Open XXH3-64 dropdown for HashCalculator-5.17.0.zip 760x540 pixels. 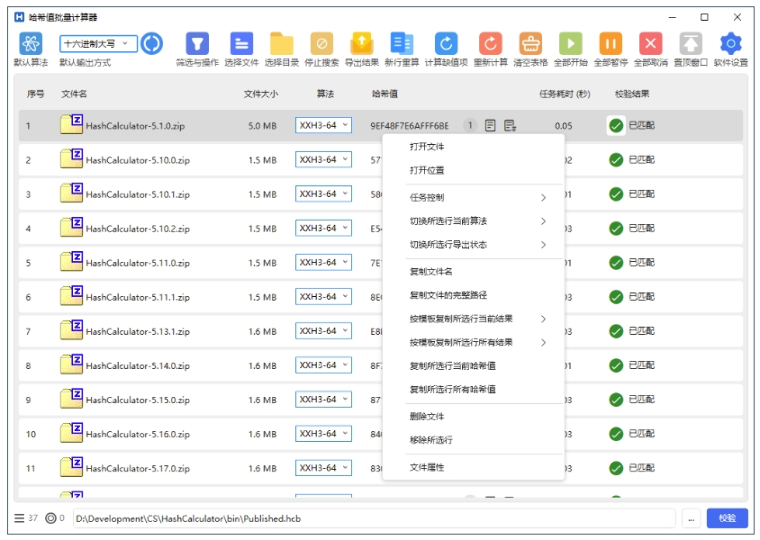[x=323, y=468]
